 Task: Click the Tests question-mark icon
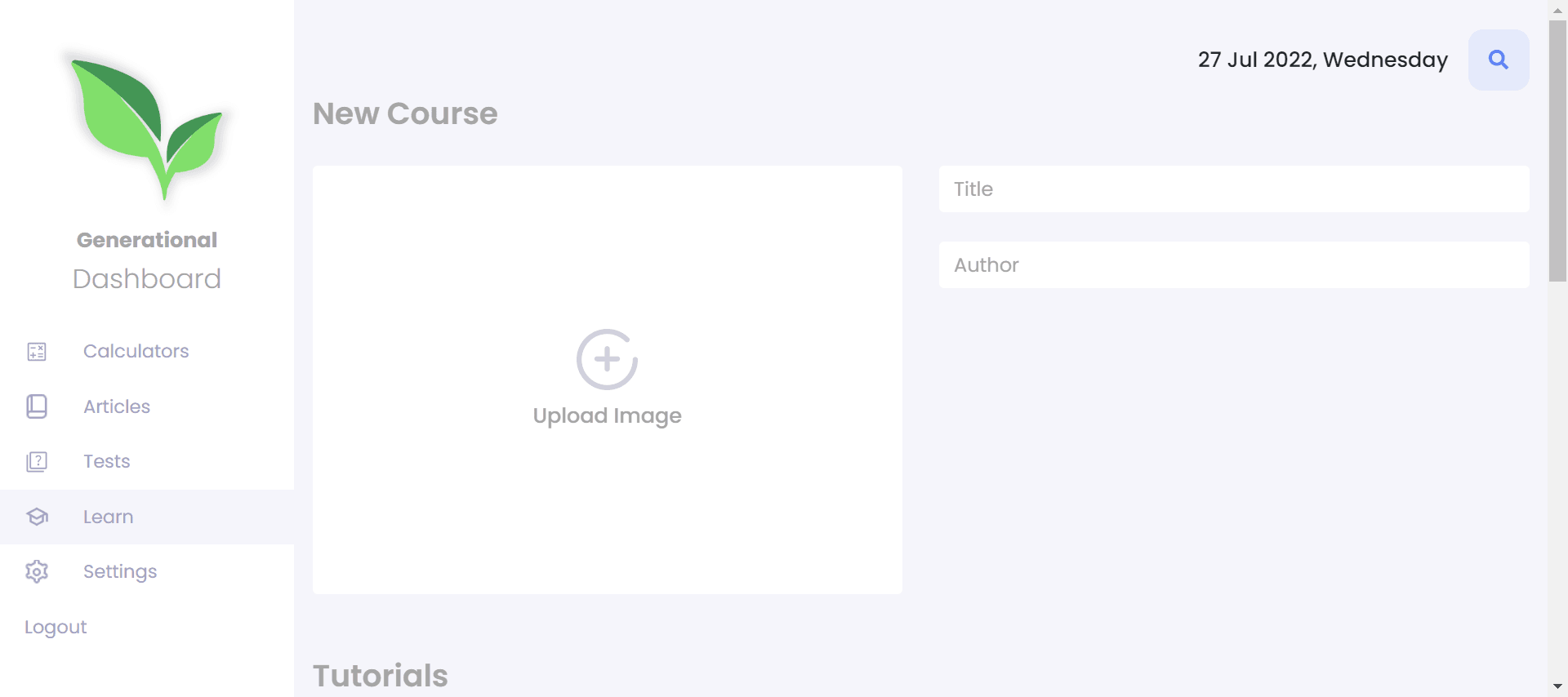coord(37,462)
